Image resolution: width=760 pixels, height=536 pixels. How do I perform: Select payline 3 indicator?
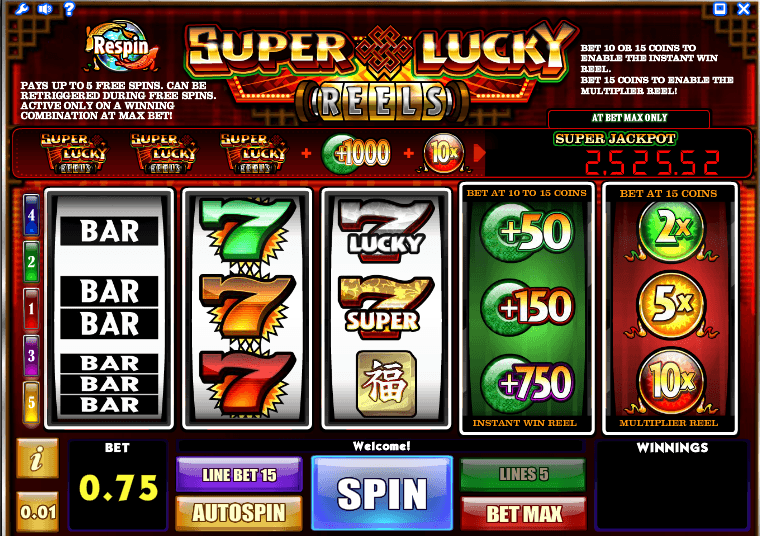tap(32, 356)
